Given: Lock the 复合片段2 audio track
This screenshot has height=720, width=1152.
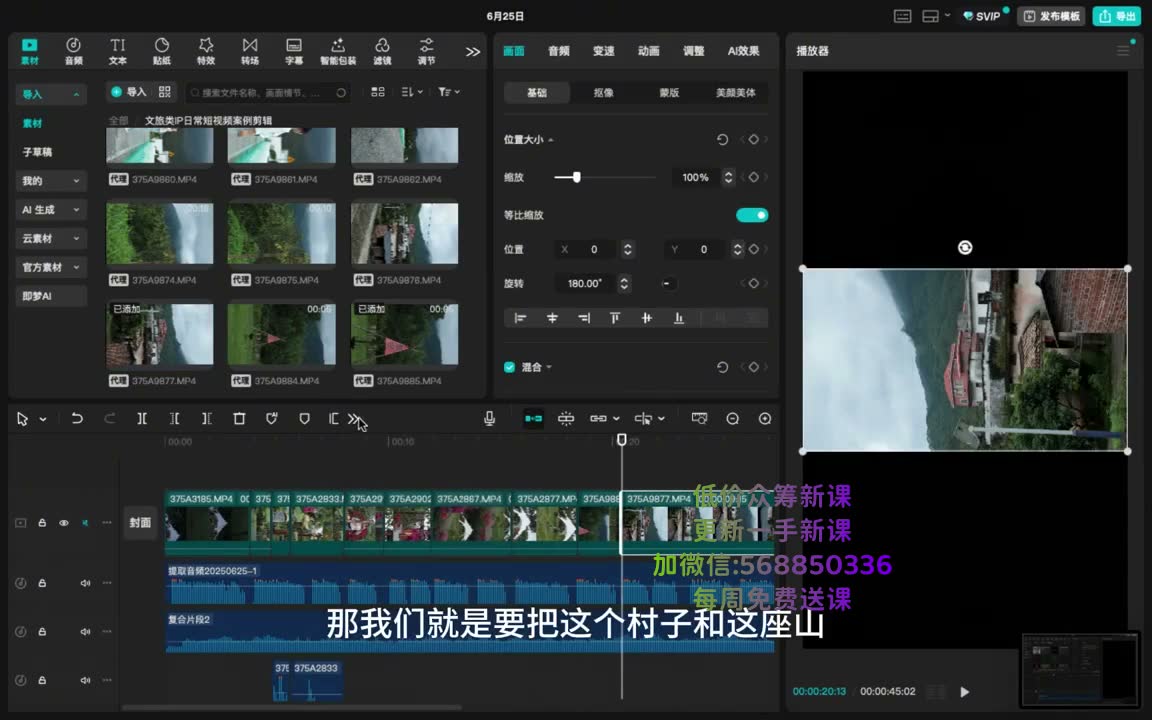Looking at the screenshot, I should (x=42, y=631).
